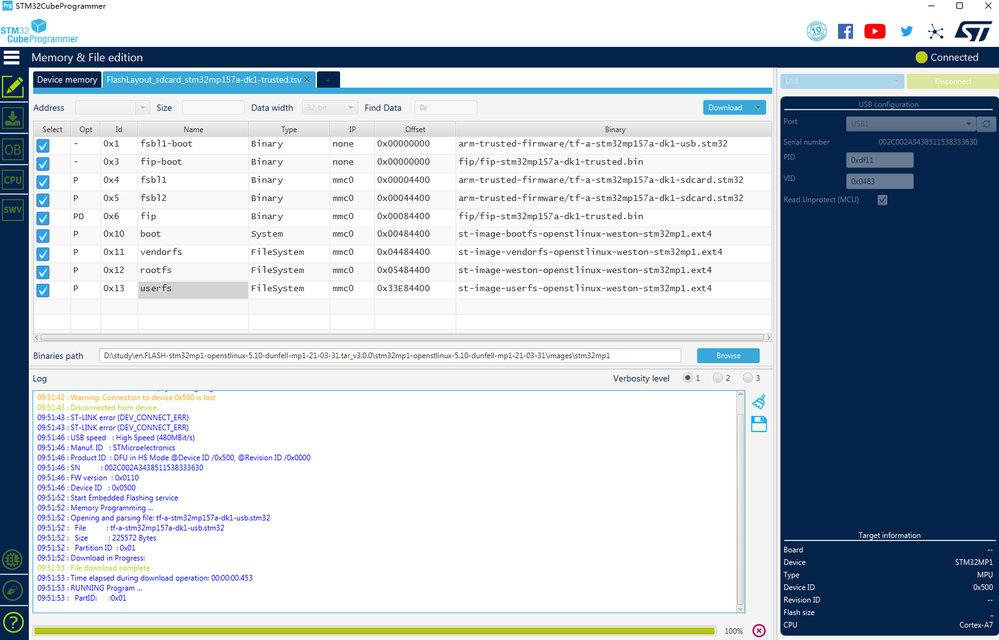Click the table horizontal scrollbar
Image resolution: width=999 pixels, height=640 pixels.
[x=402, y=338]
